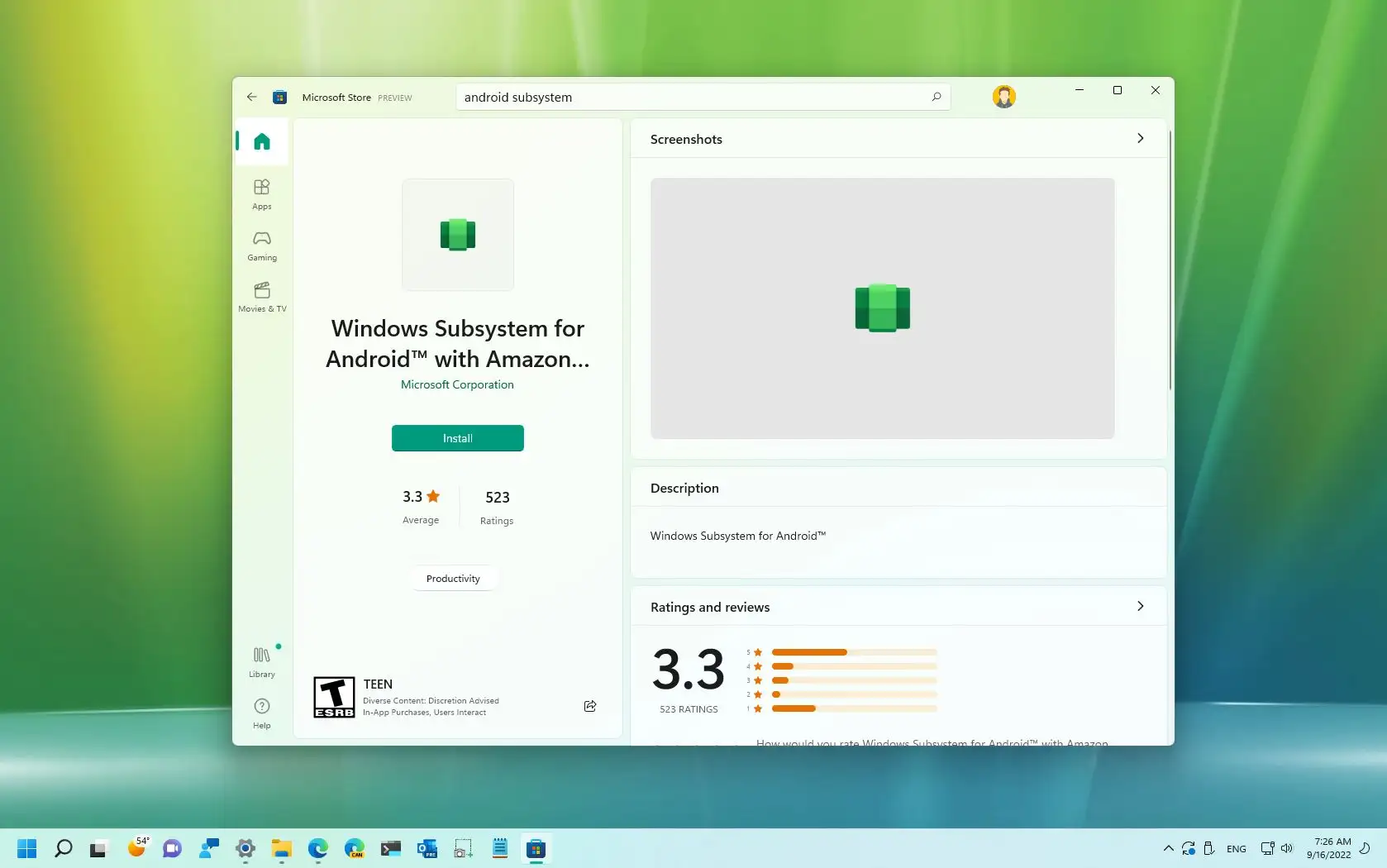Screen dimensions: 1387x868
Task: Open Help in the Store sidebar
Action: [262, 713]
